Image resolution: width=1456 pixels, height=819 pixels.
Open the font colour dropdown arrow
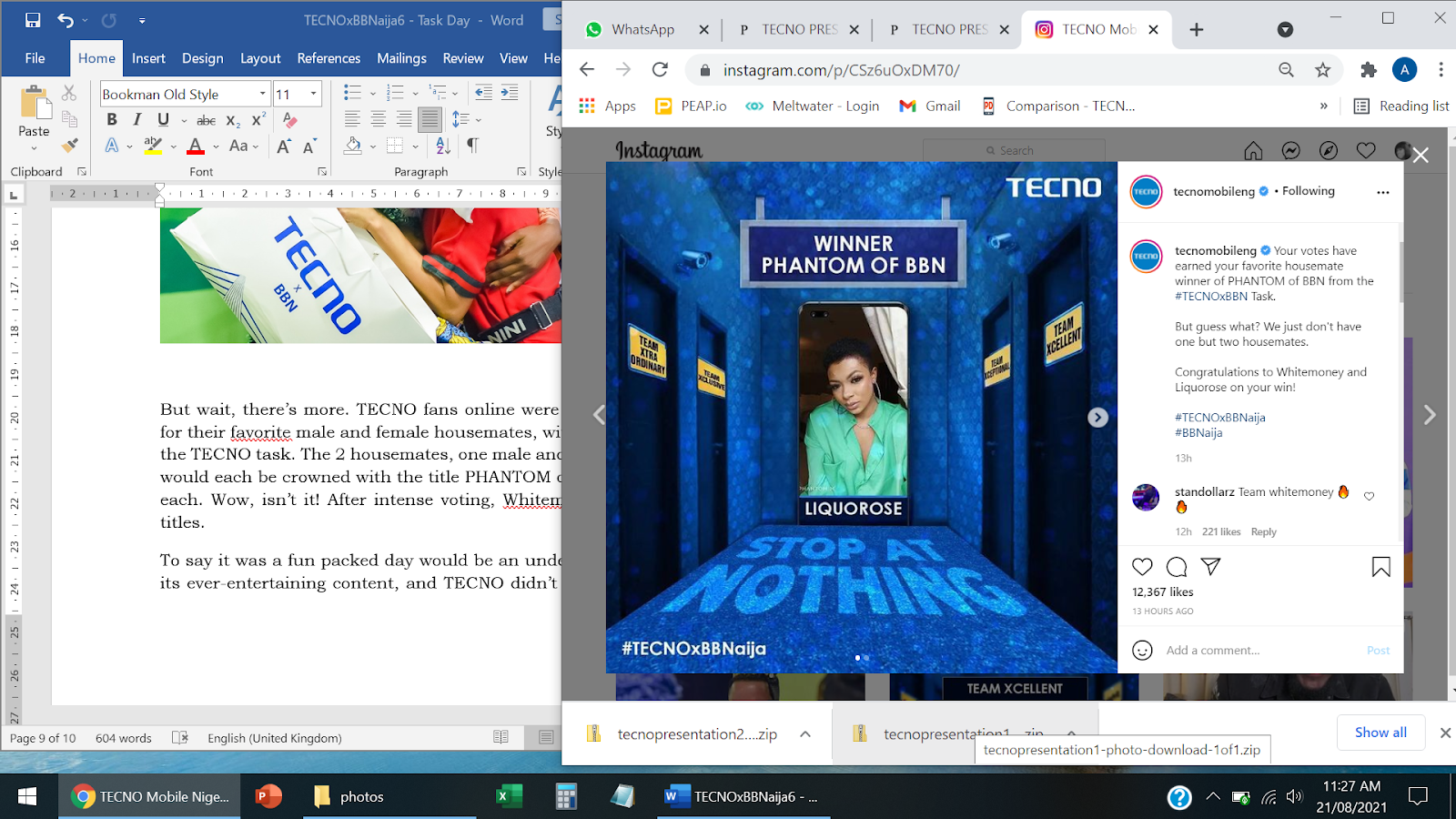click(x=216, y=146)
